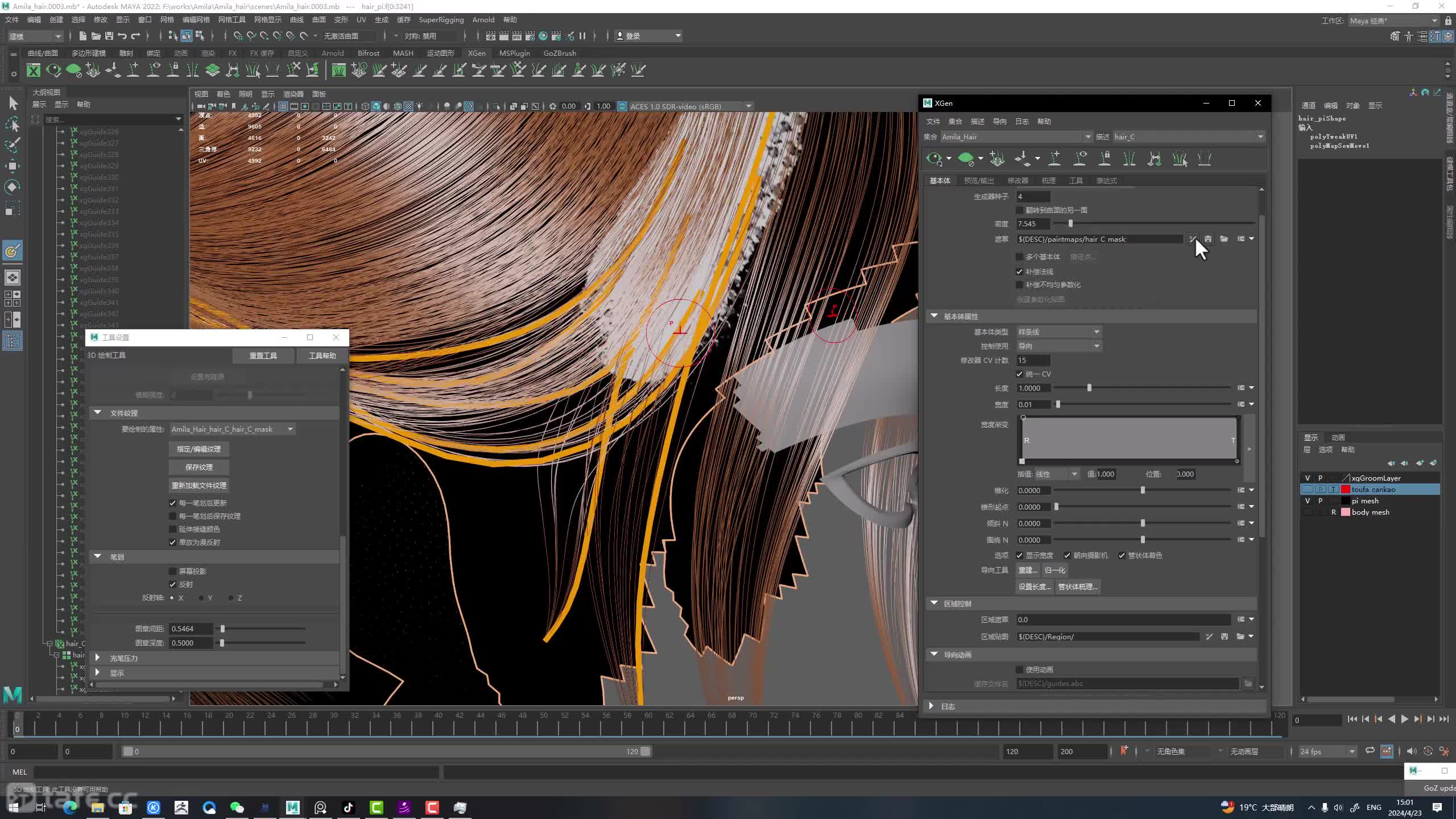This screenshot has width=1456, height=819.
Task: Open the primitive type dropdown in XGen
Action: 1059,332
